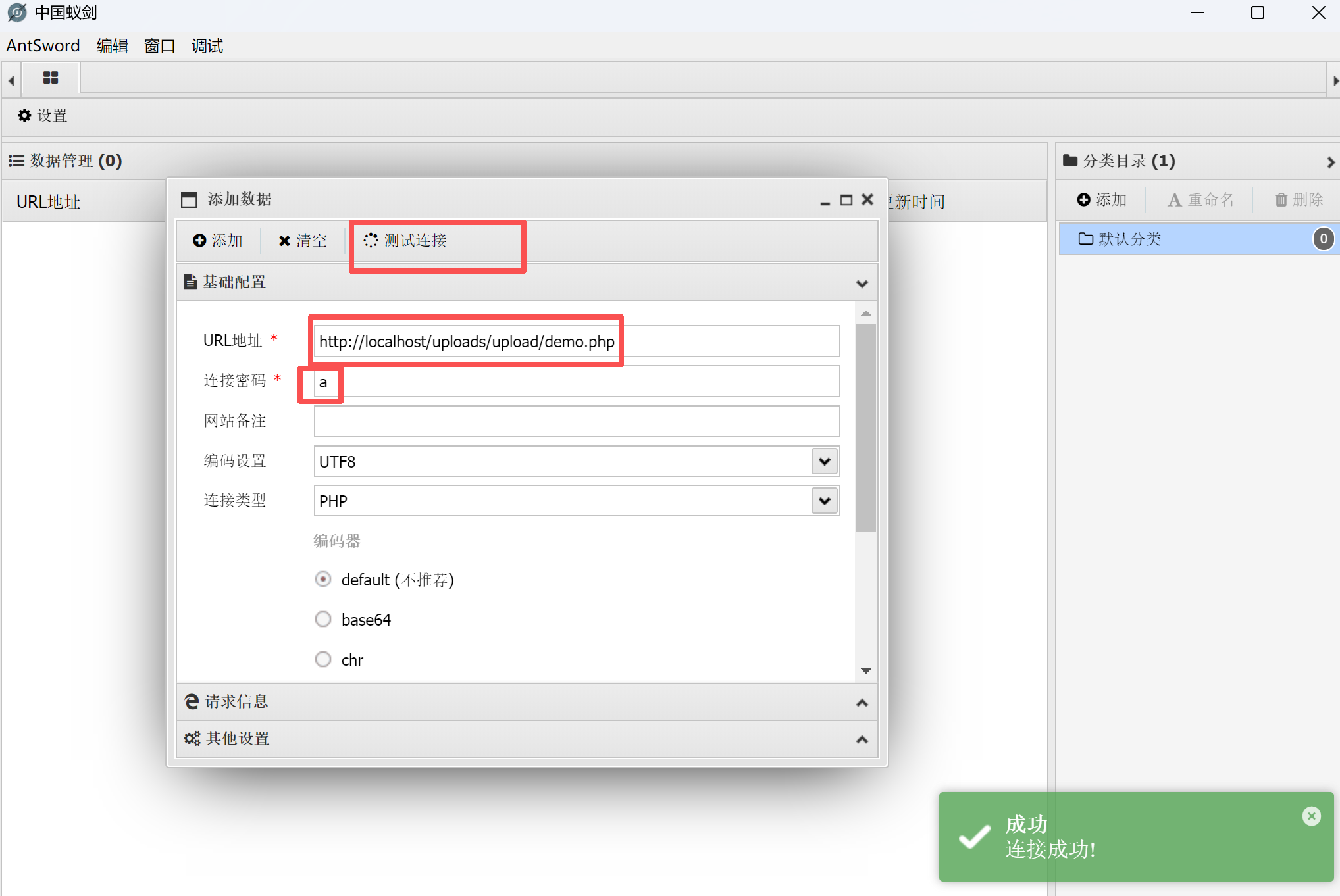1340x896 pixels.
Task: Click the 更新时间 column header
Action: point(918,202)
